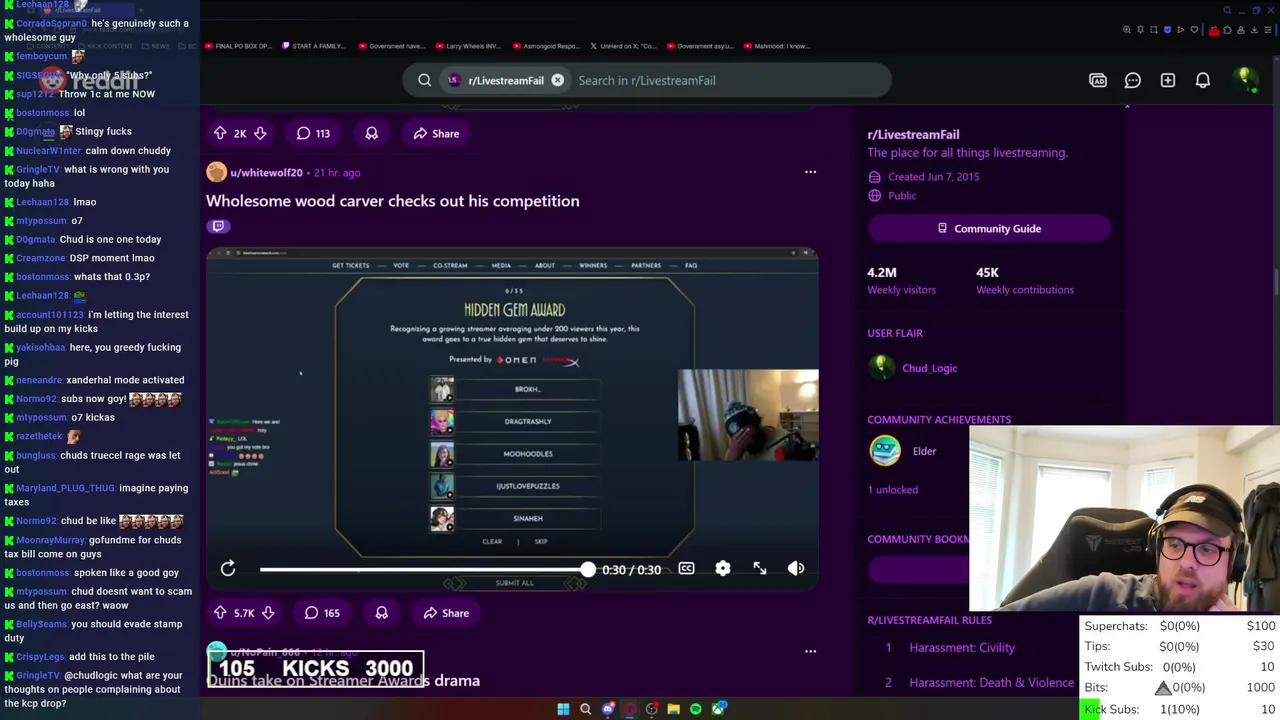Downvote the wood carver post at 5.7K
This screenshot has height=720, width=1280.
[x=270, y=613]
